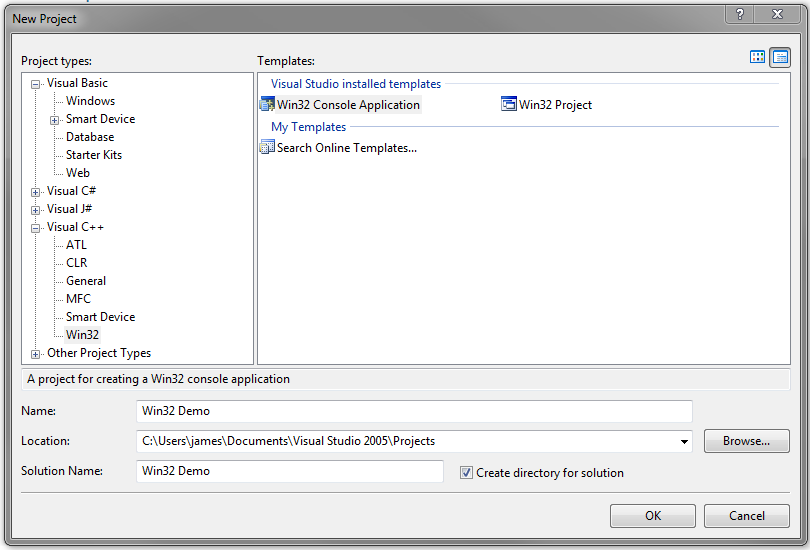Screen dimensions: 810x550
Task: Close the New Project dialog
Action: coord(779,15)
